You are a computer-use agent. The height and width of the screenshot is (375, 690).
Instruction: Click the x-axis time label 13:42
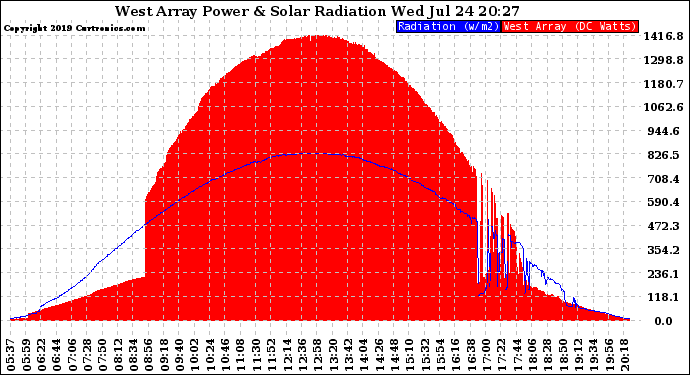tap(348, 355)
